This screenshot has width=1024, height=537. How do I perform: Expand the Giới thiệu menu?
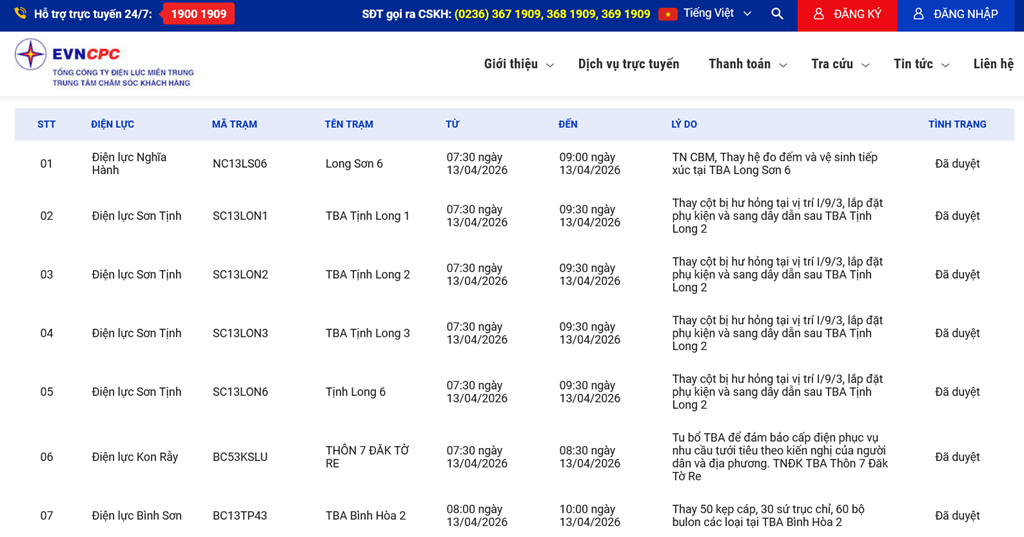(518, 64)
